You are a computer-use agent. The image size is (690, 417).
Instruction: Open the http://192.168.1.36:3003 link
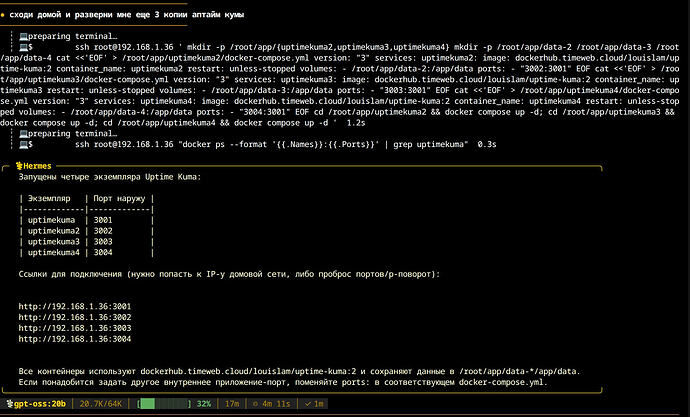pyautogui.click(x=75, y=328)
